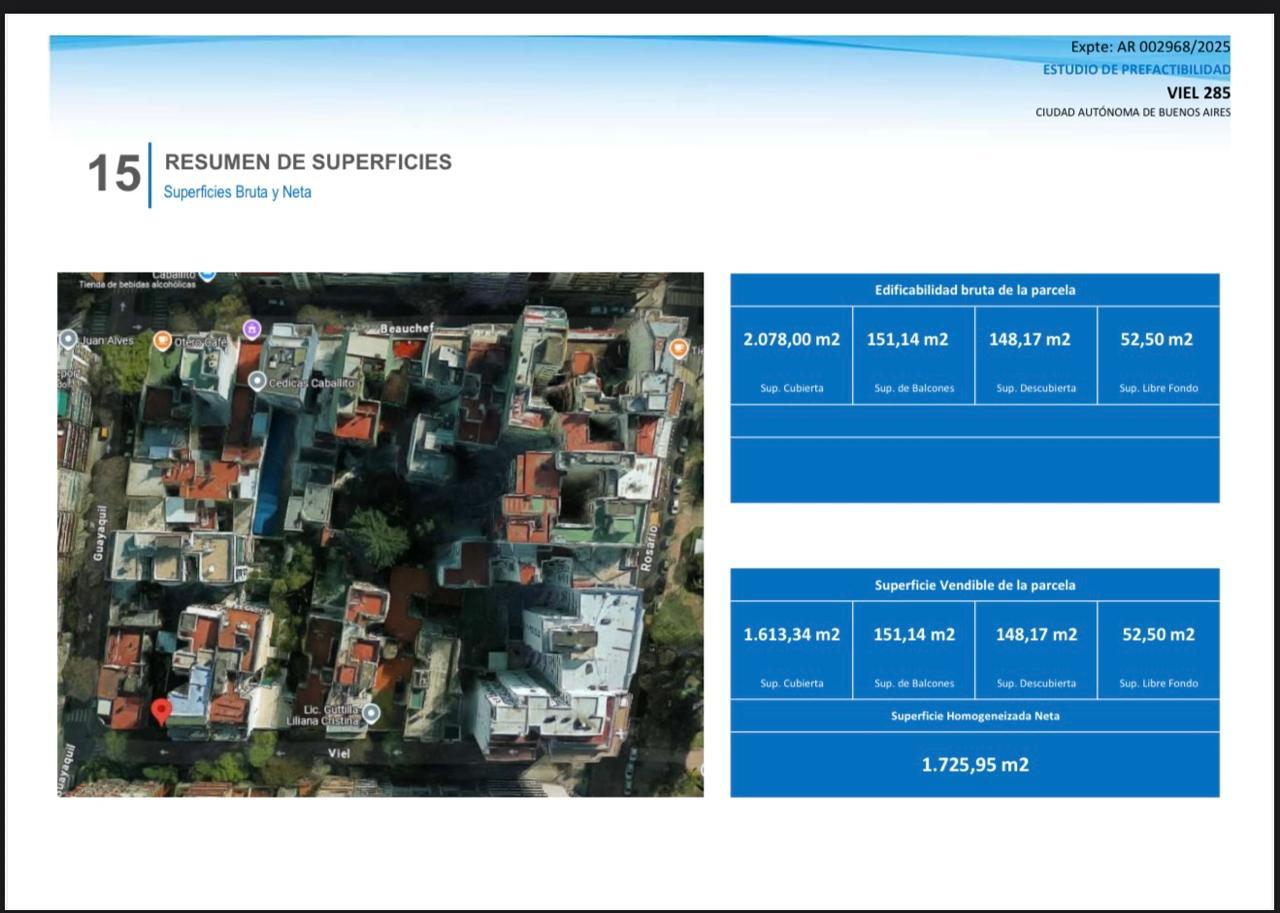Select '151,14 m2' in Edificabilidad bruta table
The height and width of the screenshot is (913, 1280).
click(x=907, y=339)
